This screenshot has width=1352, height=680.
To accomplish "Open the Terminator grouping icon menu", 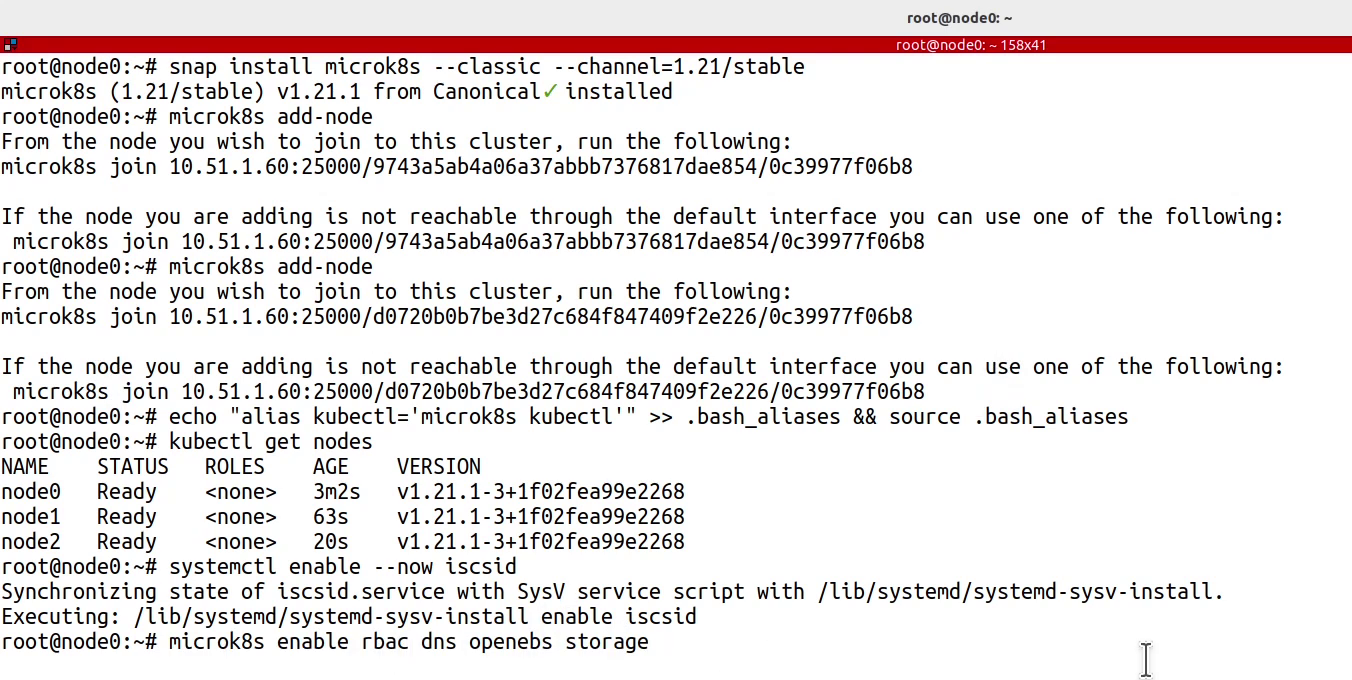I will tap(9, 44).
